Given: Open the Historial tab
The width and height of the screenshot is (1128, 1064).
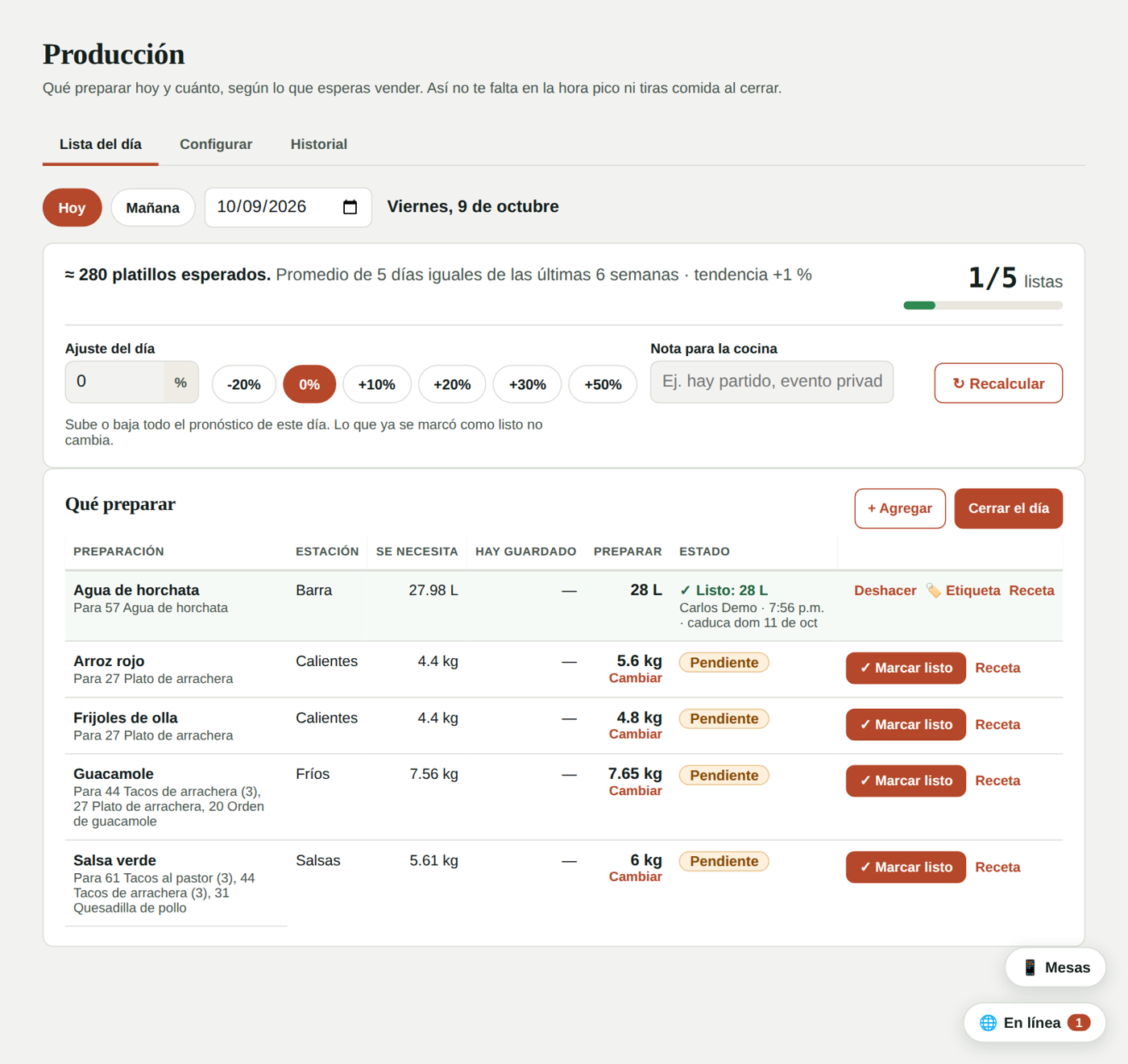Looking at the screenshot, I should point(319,144).
